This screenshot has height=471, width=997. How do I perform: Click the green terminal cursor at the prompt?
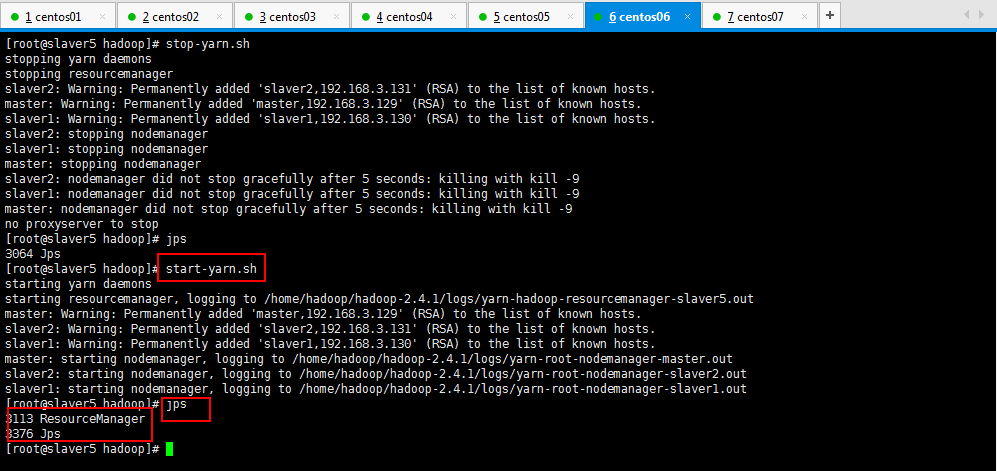169,449
